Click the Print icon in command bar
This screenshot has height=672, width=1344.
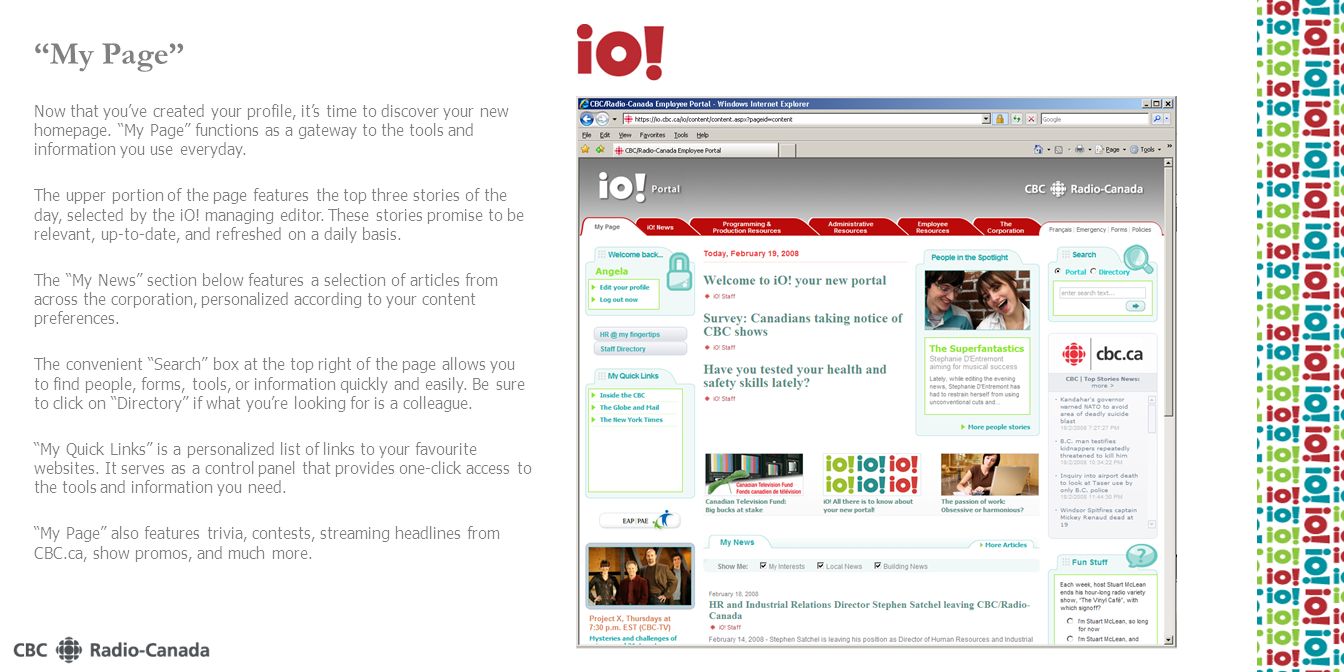(x=1080, y=149)
